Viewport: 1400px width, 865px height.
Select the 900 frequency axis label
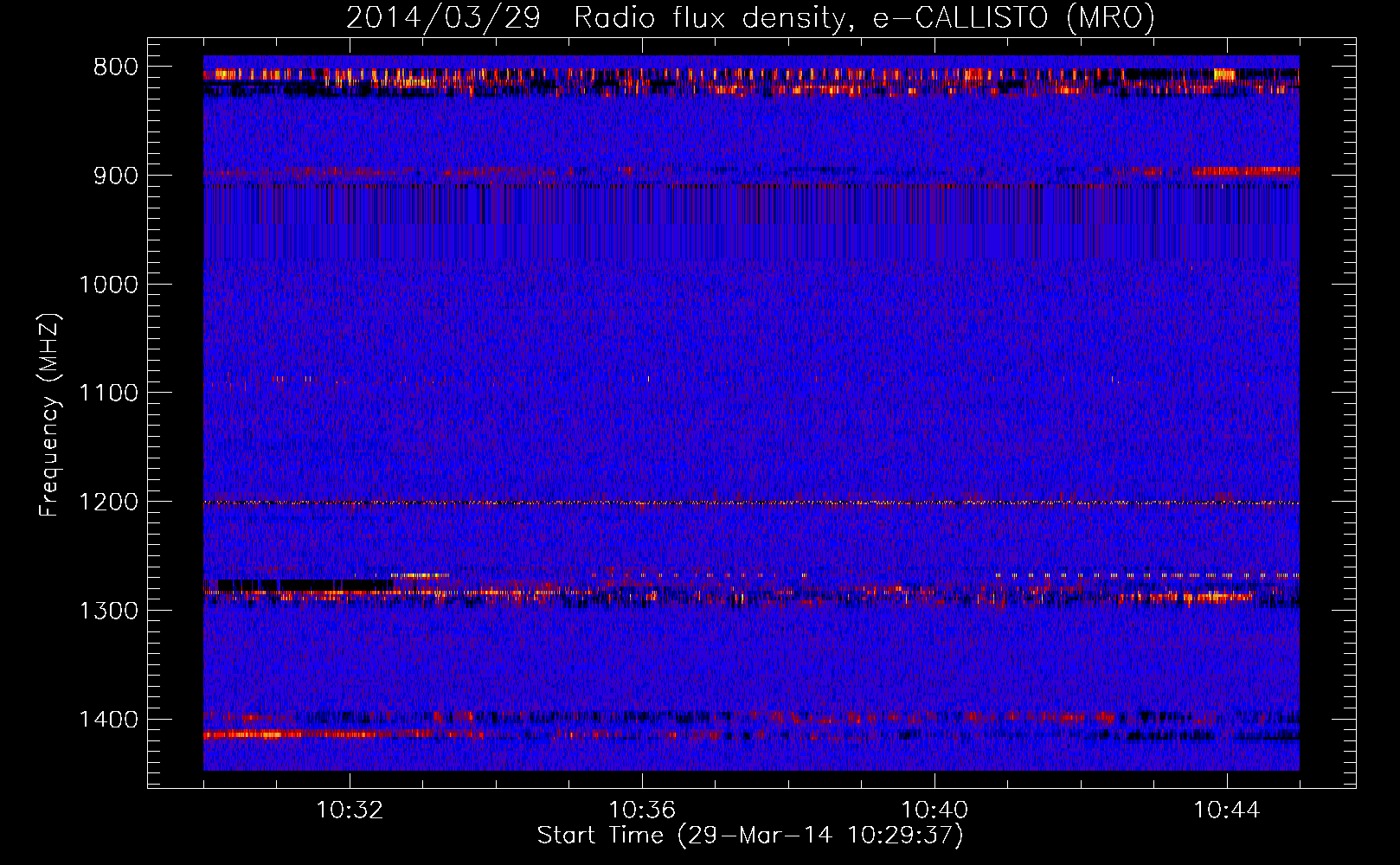[x=116, y=176]
